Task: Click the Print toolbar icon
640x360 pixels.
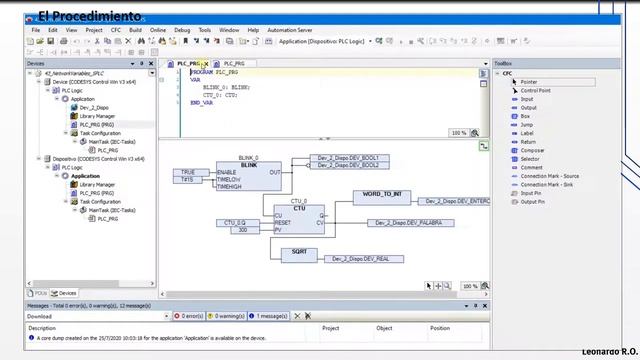Action: [64, 41]
